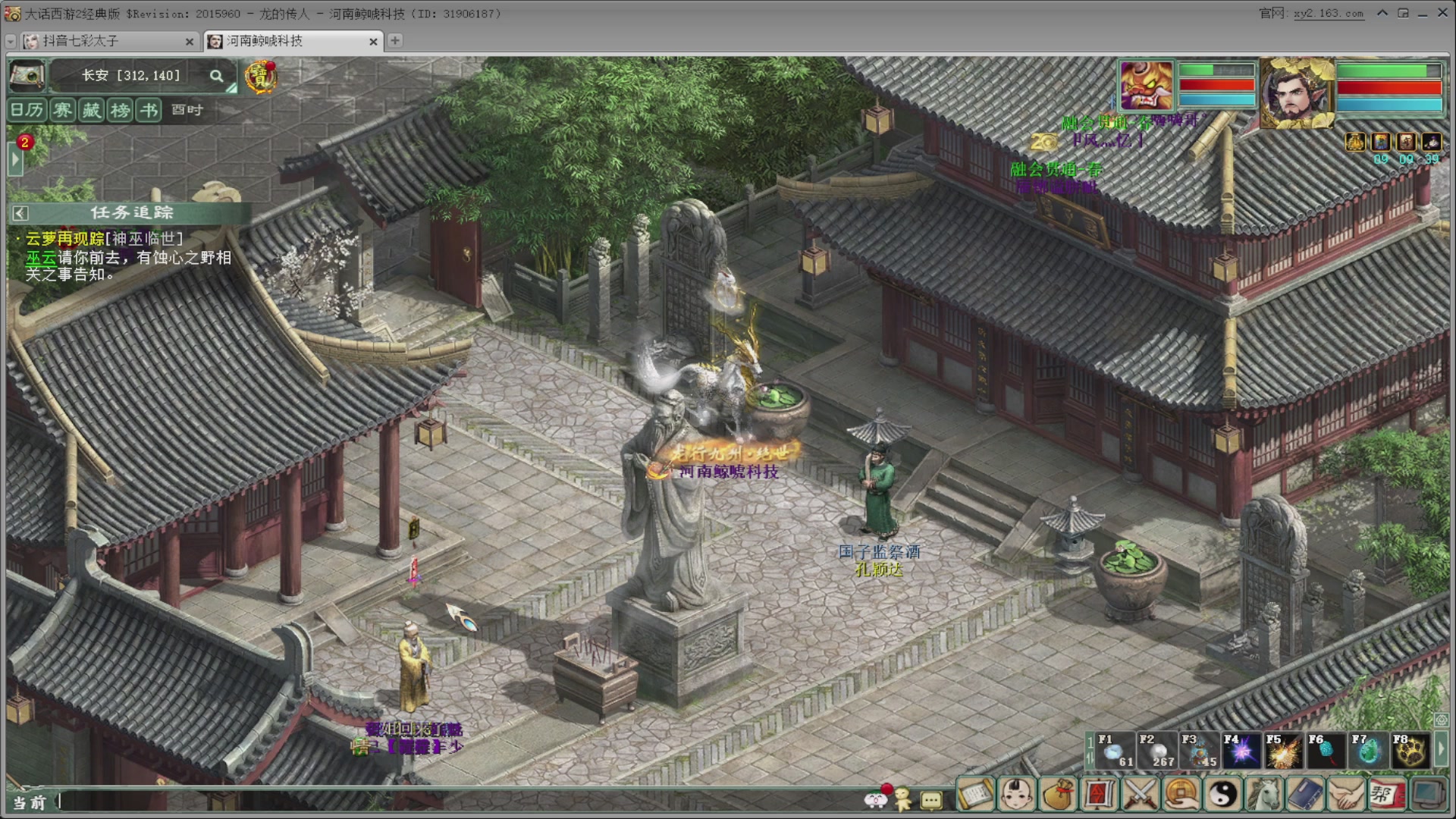Viewport: 1456px width, 819px height.
Task: Click the second buff card icon
Action: tap(1381, 142)
